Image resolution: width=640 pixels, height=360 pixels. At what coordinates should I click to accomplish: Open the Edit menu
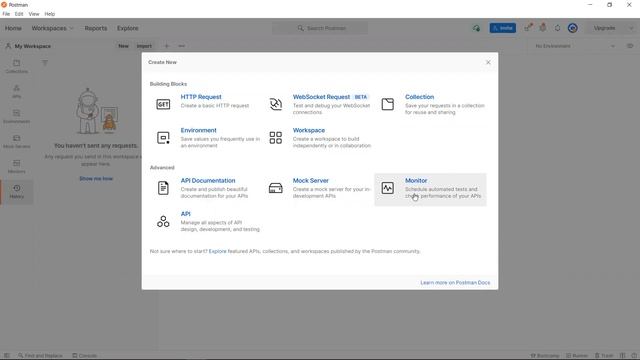pos(19,14)
